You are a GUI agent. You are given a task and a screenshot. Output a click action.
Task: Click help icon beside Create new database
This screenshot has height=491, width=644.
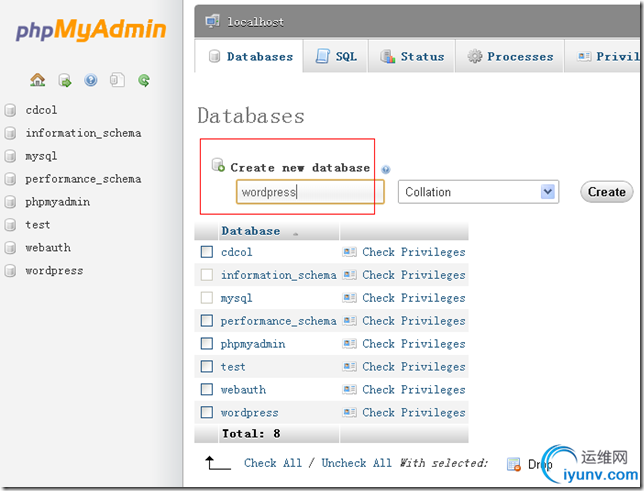click(x=386, y=169)
